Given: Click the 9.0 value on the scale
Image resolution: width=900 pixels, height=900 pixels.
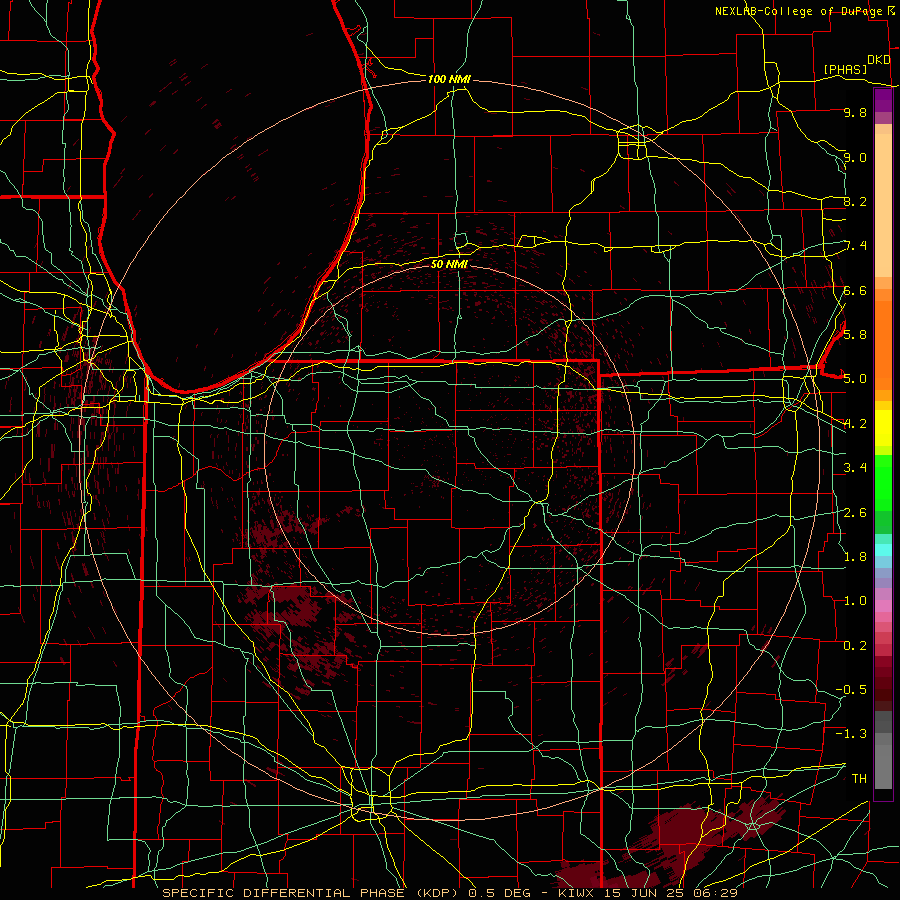Looking at the screenshot, I should pos(855,157).
